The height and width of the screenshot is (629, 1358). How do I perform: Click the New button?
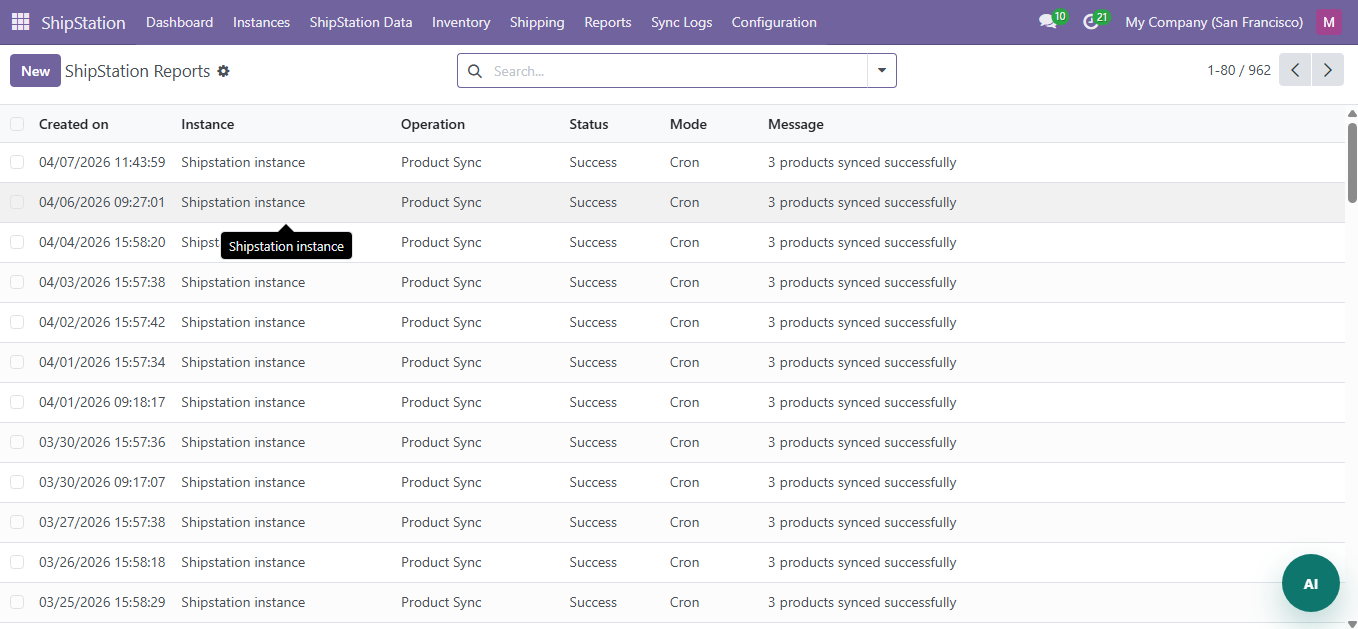[x=35, y=71]
